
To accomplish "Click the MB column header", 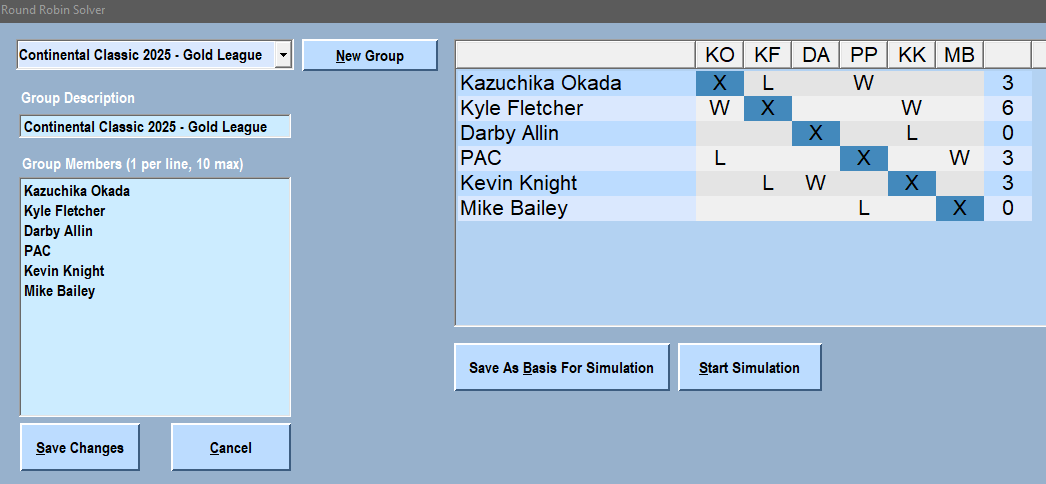I will pos(959,55).
